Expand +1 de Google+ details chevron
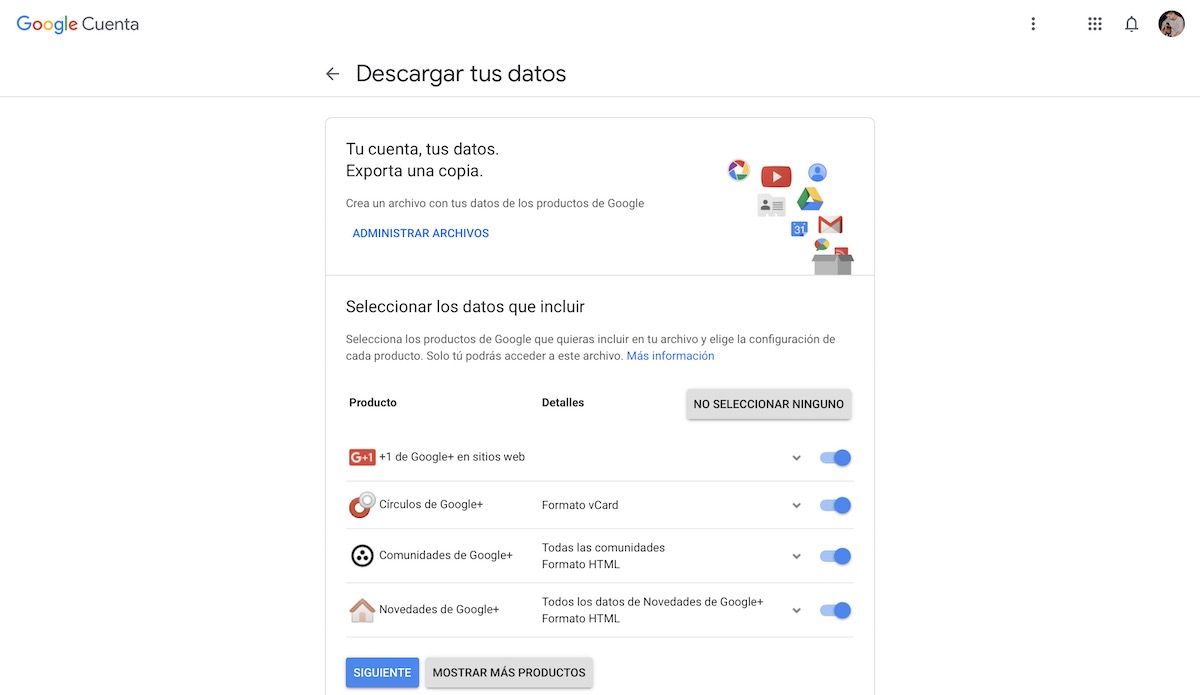 click(x=797, y=458)
